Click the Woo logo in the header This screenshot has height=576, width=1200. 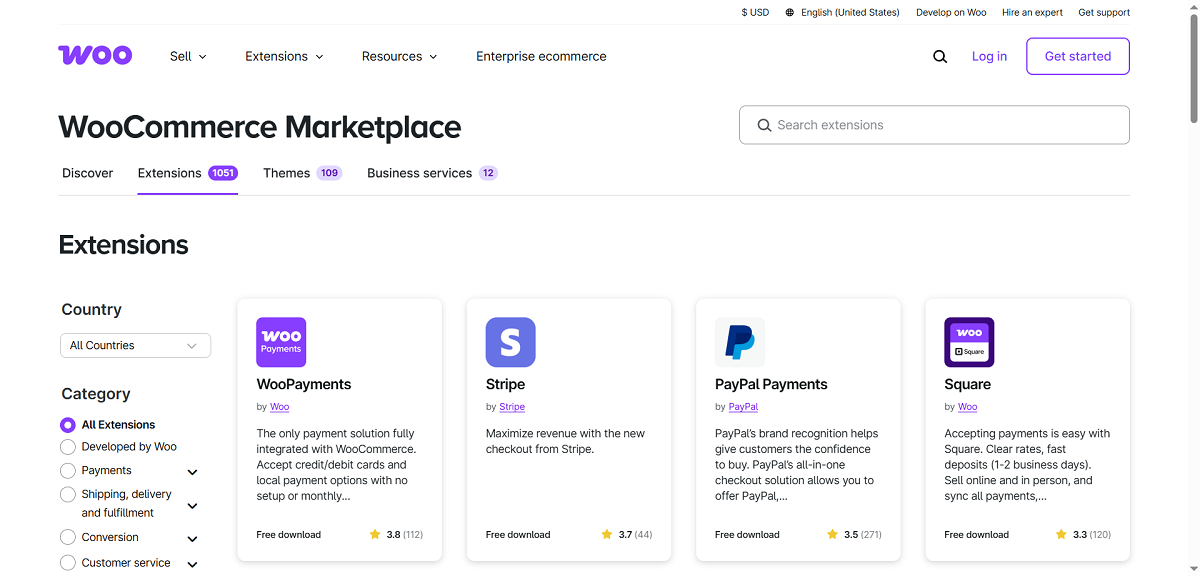click(x=95, y=56)
